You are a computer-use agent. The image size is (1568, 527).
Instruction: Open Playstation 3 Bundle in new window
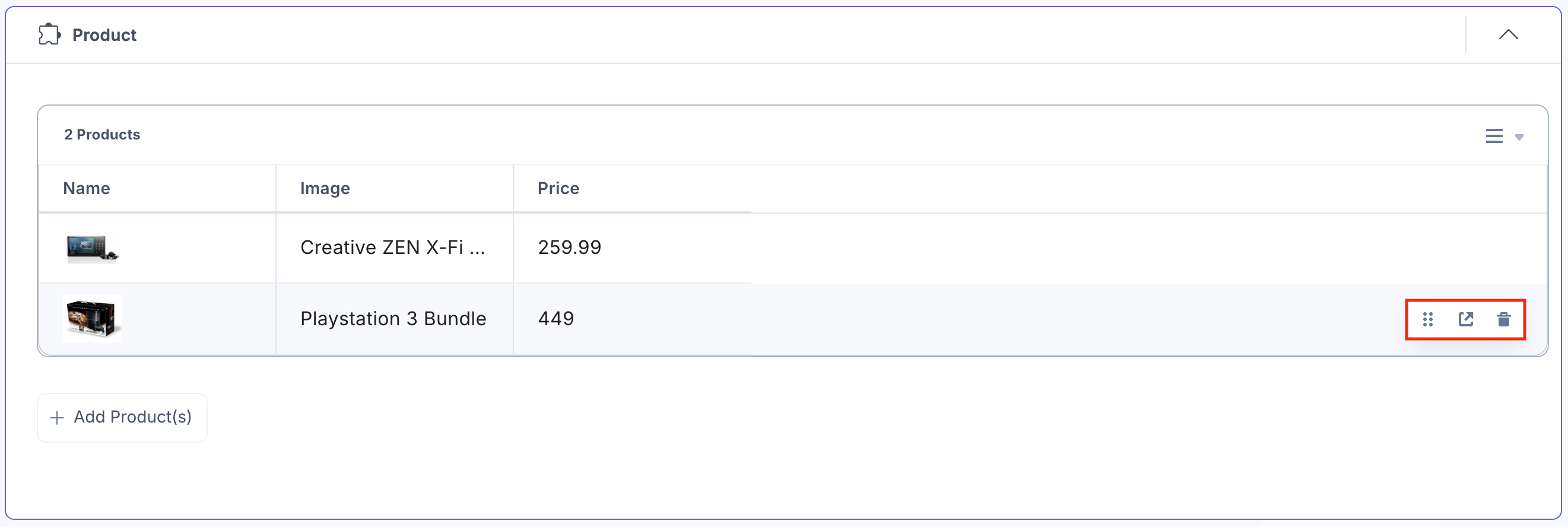pos(1466,319)
